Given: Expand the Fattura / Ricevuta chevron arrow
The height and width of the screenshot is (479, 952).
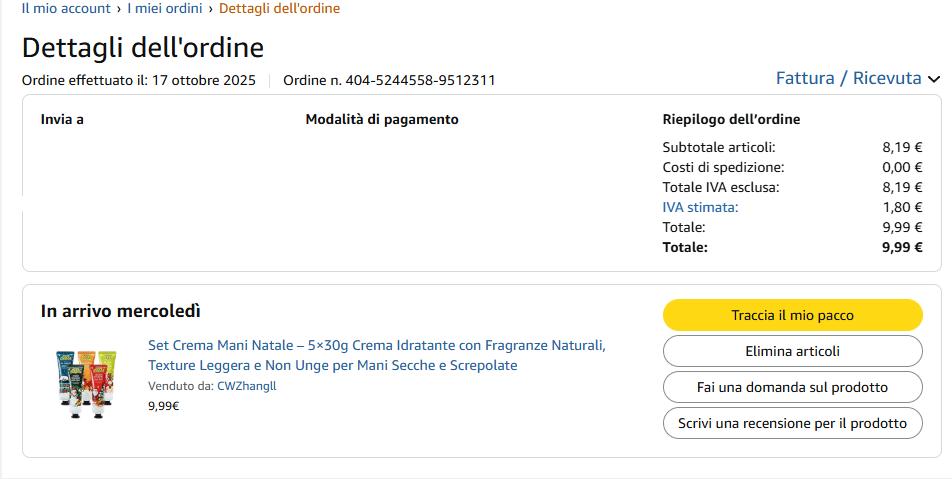Looking at the screenshot, I should click(x=934, y=79).
